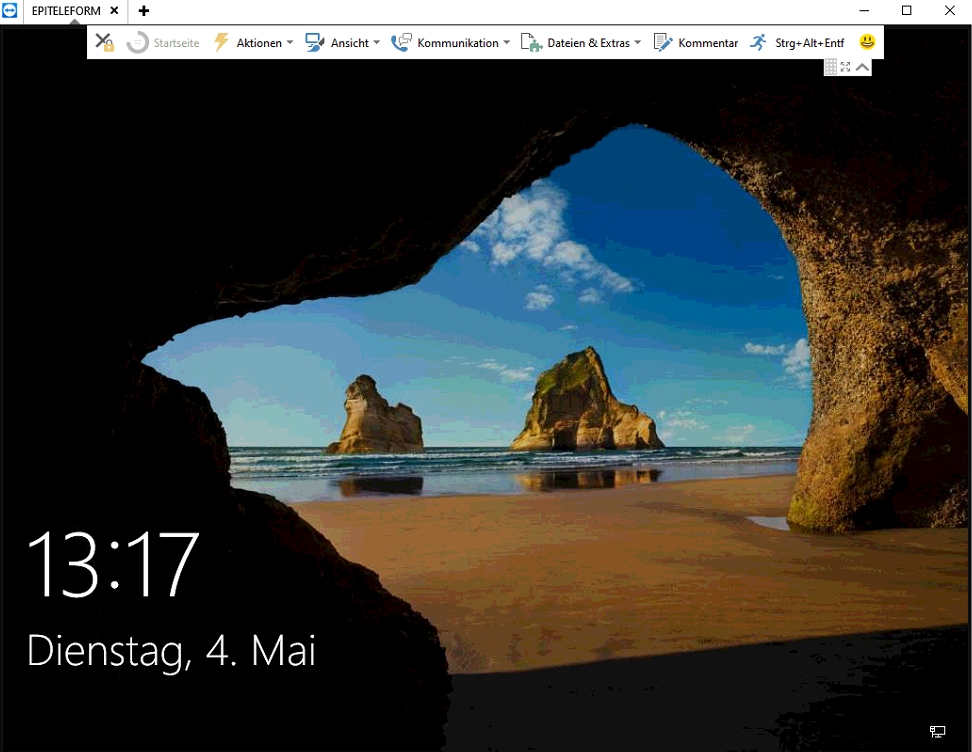Go to Startseite in the session toolbar
The image size is (972, 752).
(163, 43)
